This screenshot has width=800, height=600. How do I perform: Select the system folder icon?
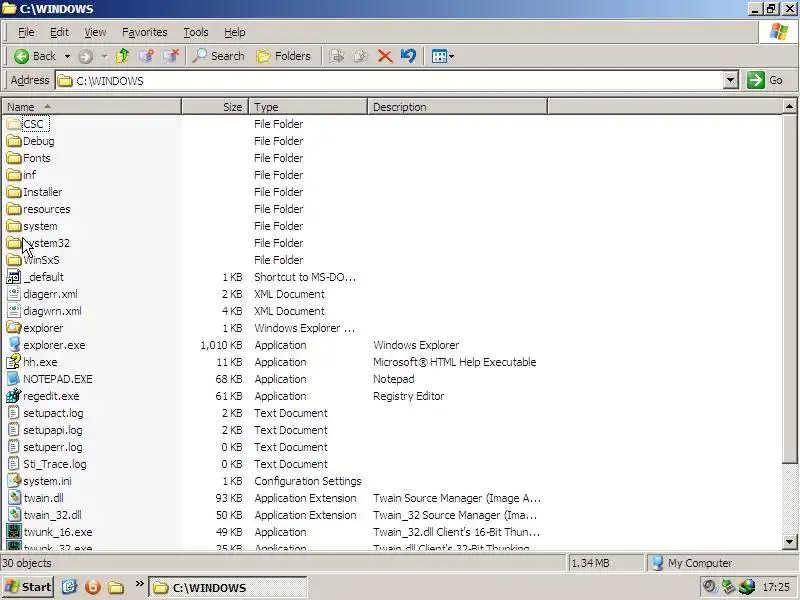[14, 226]
